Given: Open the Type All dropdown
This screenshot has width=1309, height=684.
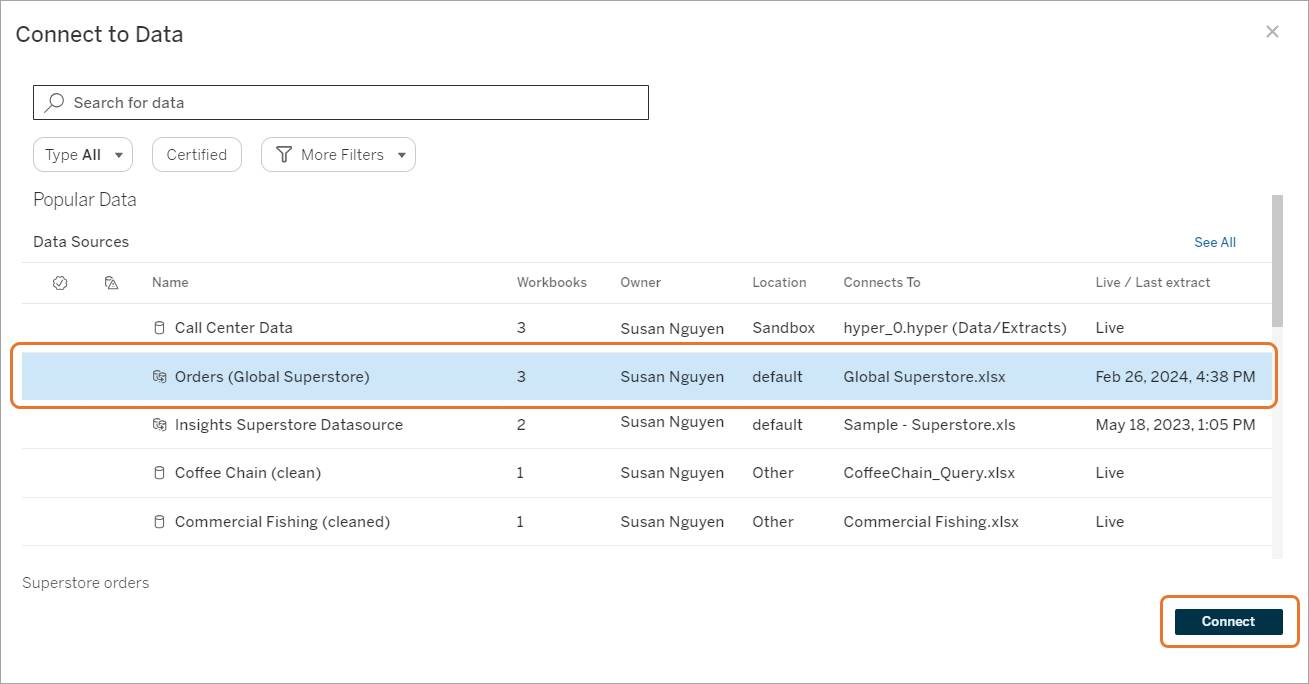Looking at the screenshot, I should pyautogui.click(x=83, y=155).
